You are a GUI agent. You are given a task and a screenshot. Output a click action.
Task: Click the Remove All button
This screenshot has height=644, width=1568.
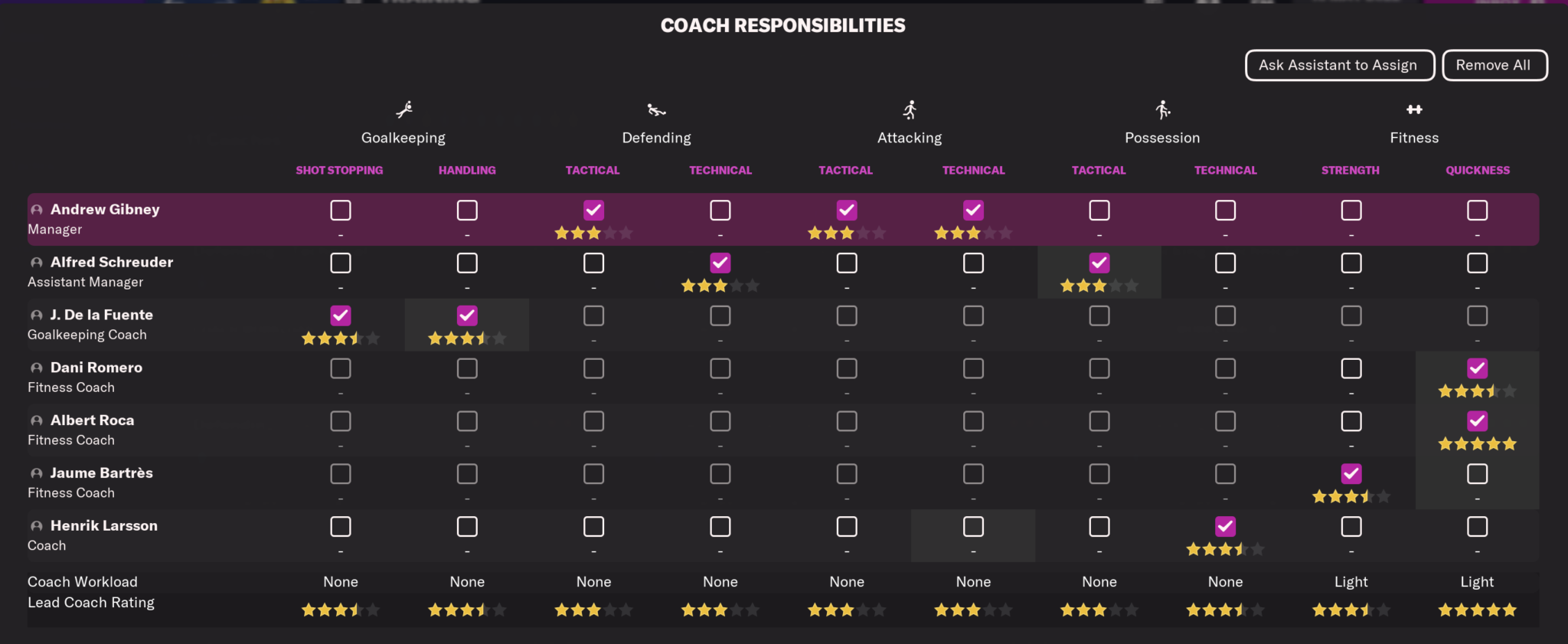click(x=1494, y=65)
